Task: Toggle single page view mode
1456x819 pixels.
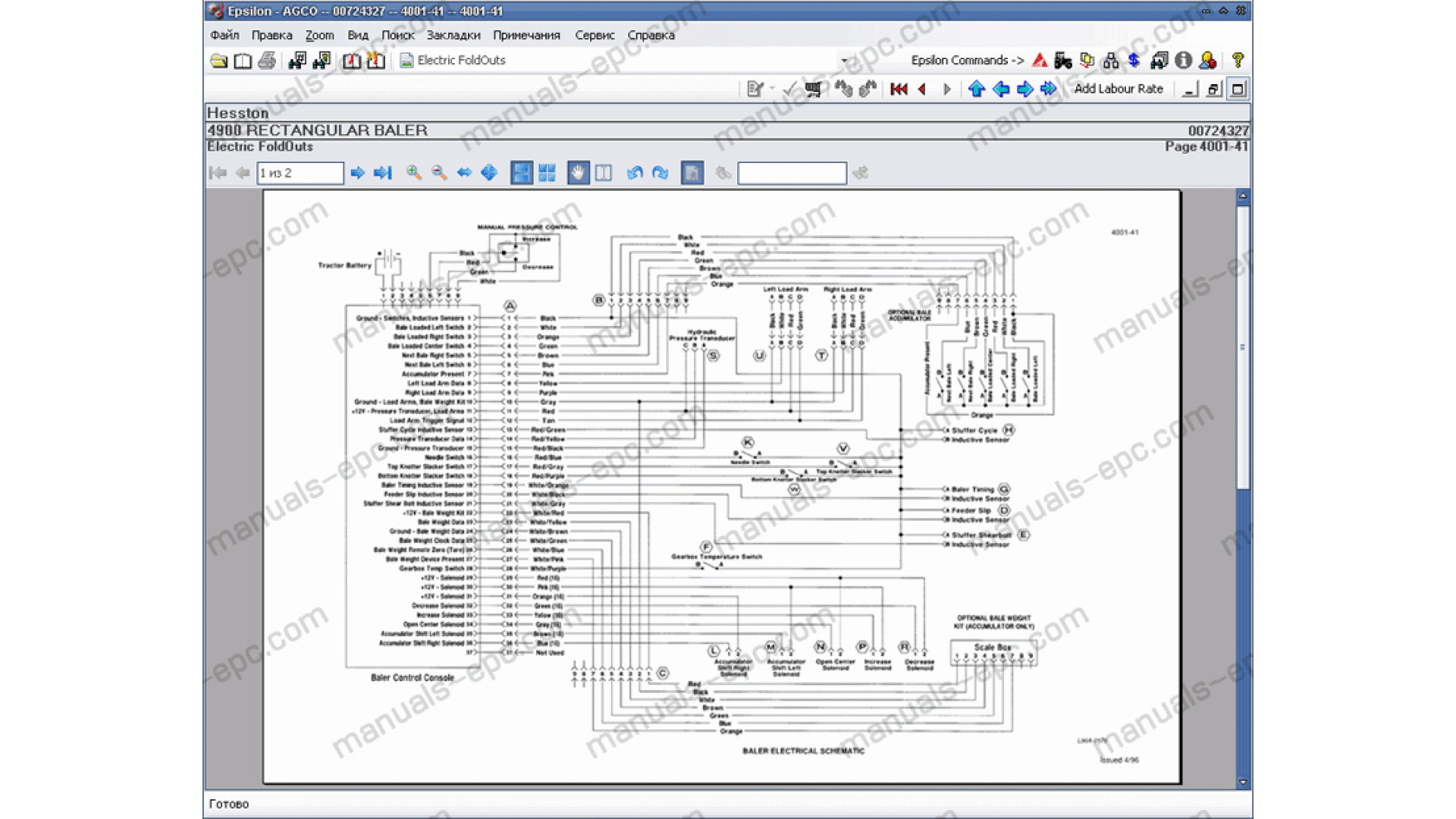Action: [x=521, y=173]
